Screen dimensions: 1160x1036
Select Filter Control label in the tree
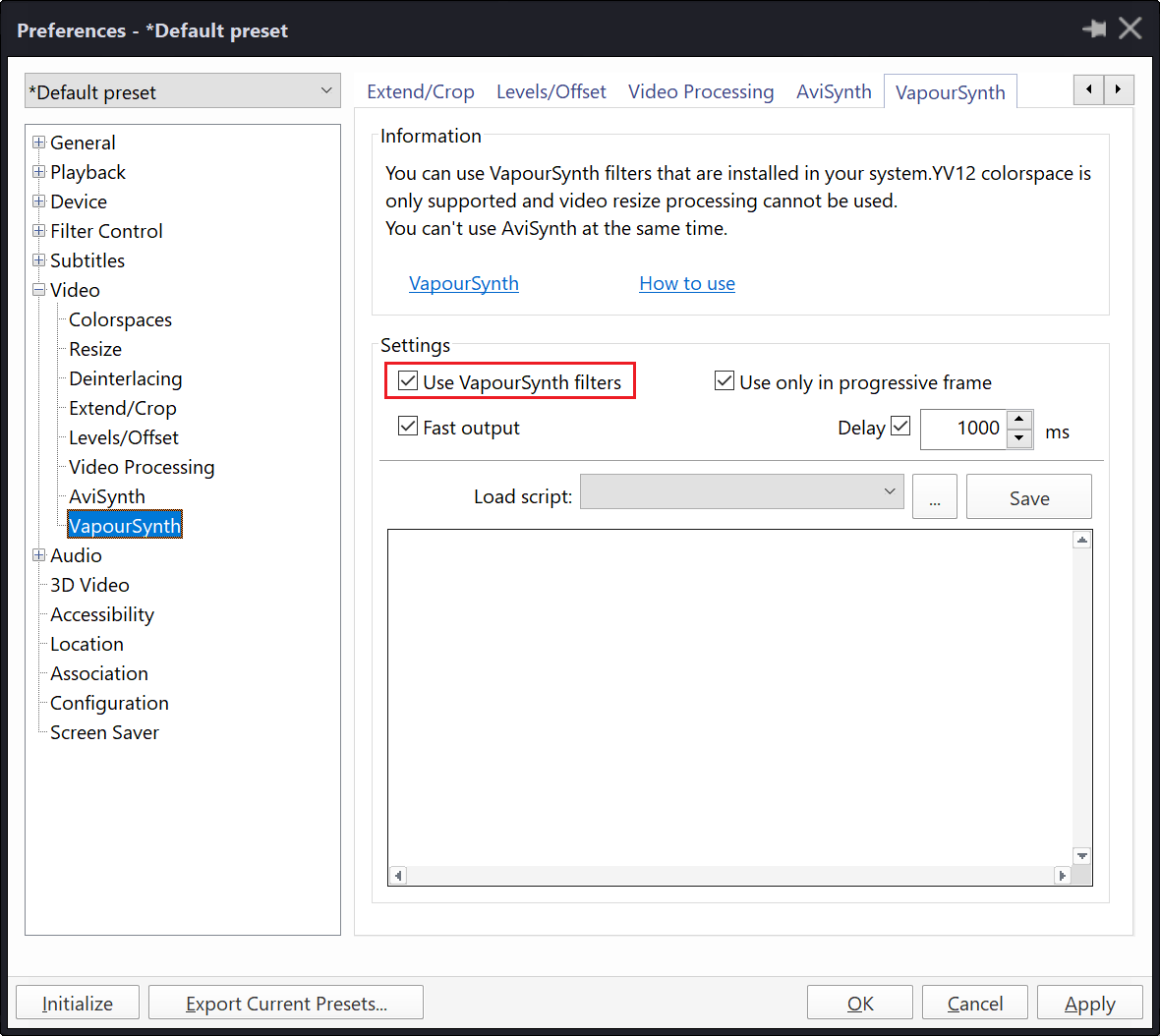106,231
